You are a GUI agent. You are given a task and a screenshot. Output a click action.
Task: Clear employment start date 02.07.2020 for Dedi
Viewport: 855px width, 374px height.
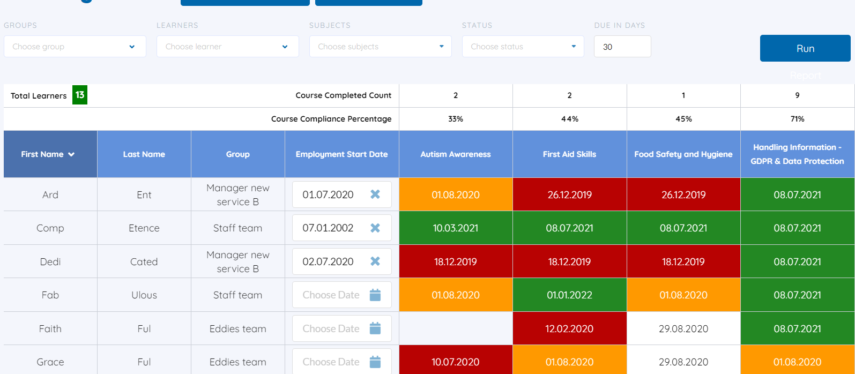click(x=375, y=262)
